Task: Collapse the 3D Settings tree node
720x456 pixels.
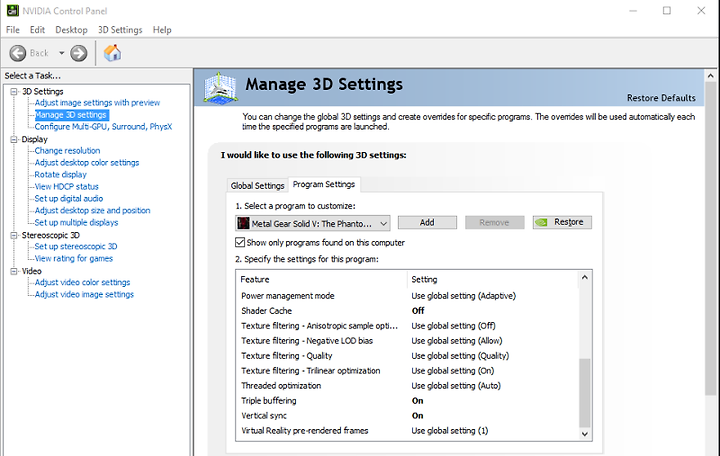Action: click(14, 91)
